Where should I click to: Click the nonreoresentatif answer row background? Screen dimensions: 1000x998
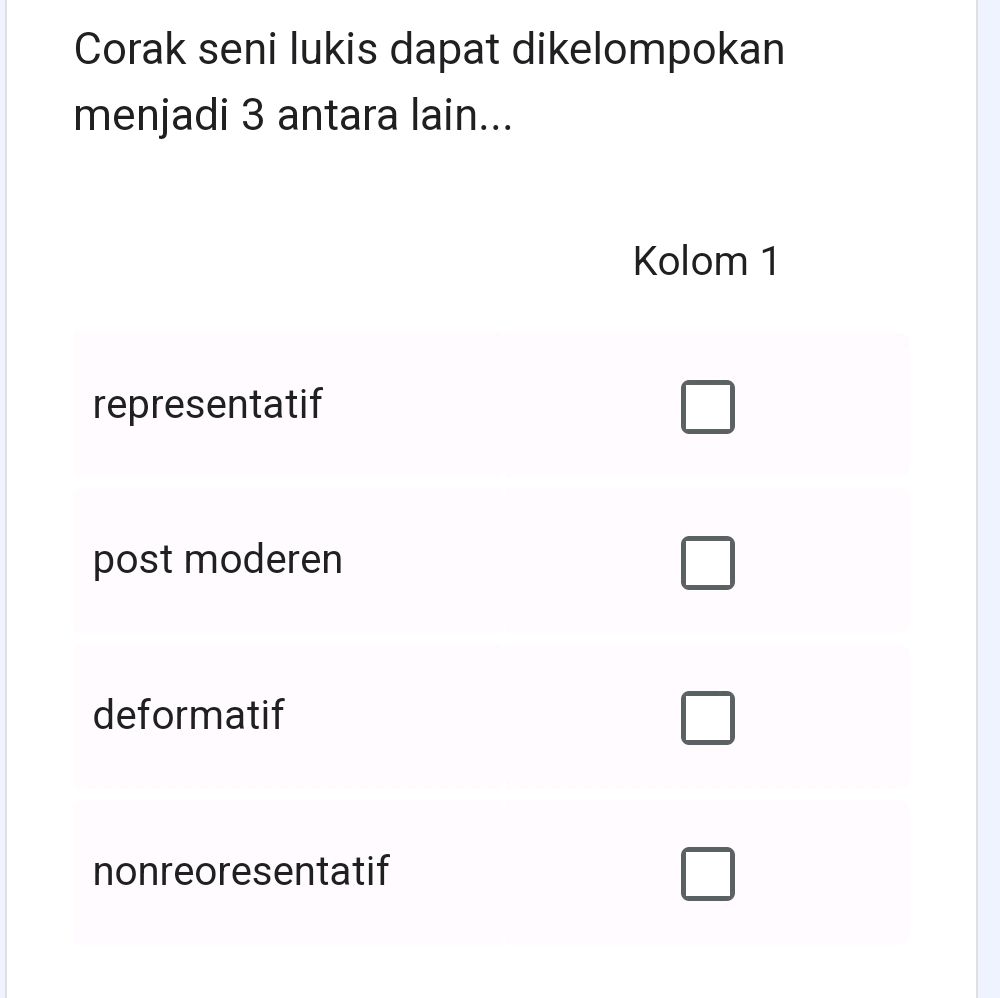[470, 871]
